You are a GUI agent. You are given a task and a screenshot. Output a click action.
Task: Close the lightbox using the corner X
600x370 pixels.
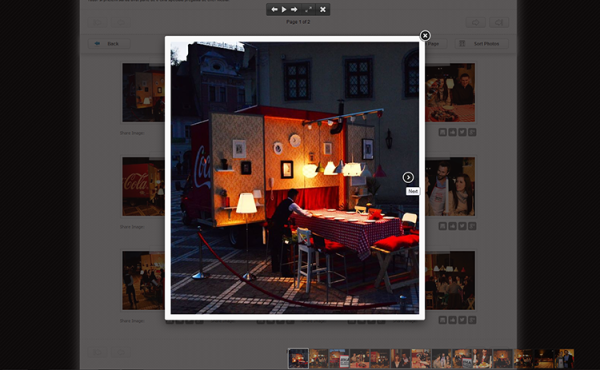(x=425, y=36)
